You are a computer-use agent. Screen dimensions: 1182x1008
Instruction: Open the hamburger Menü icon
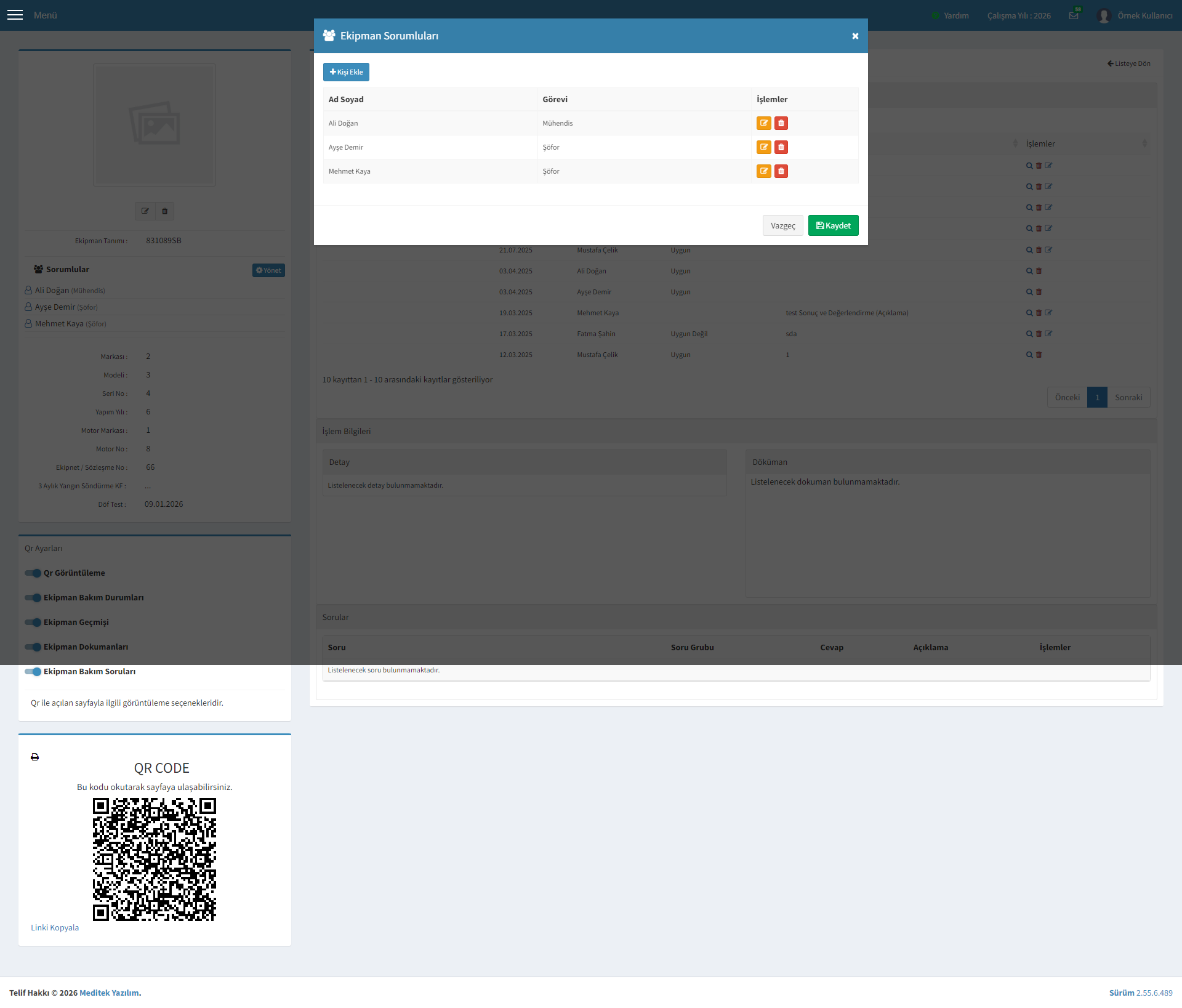15,15
